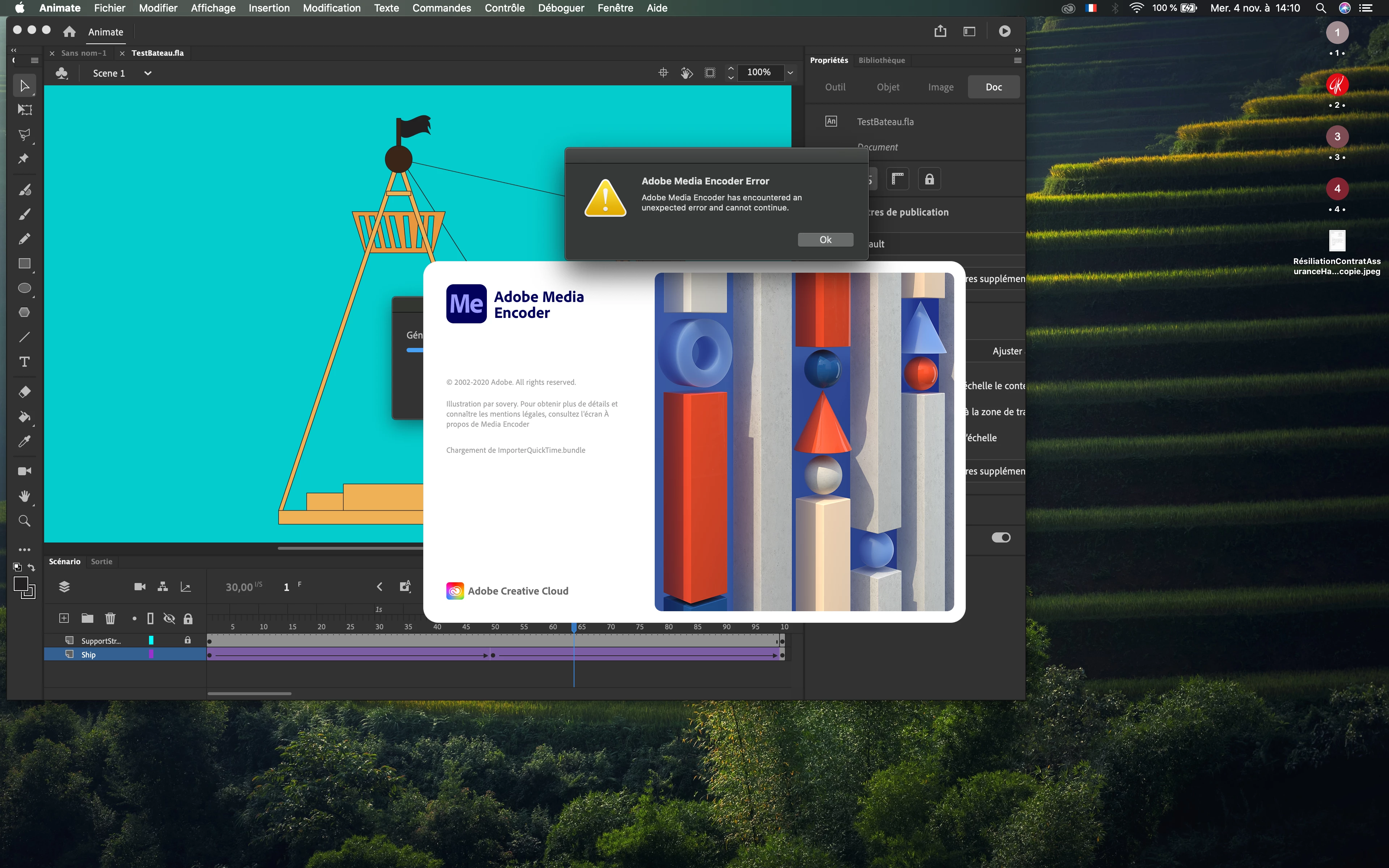The height and width of the screenshot is (868, 1389).
Task: Switch to the Outil properties tab
Action: [835, 87]
